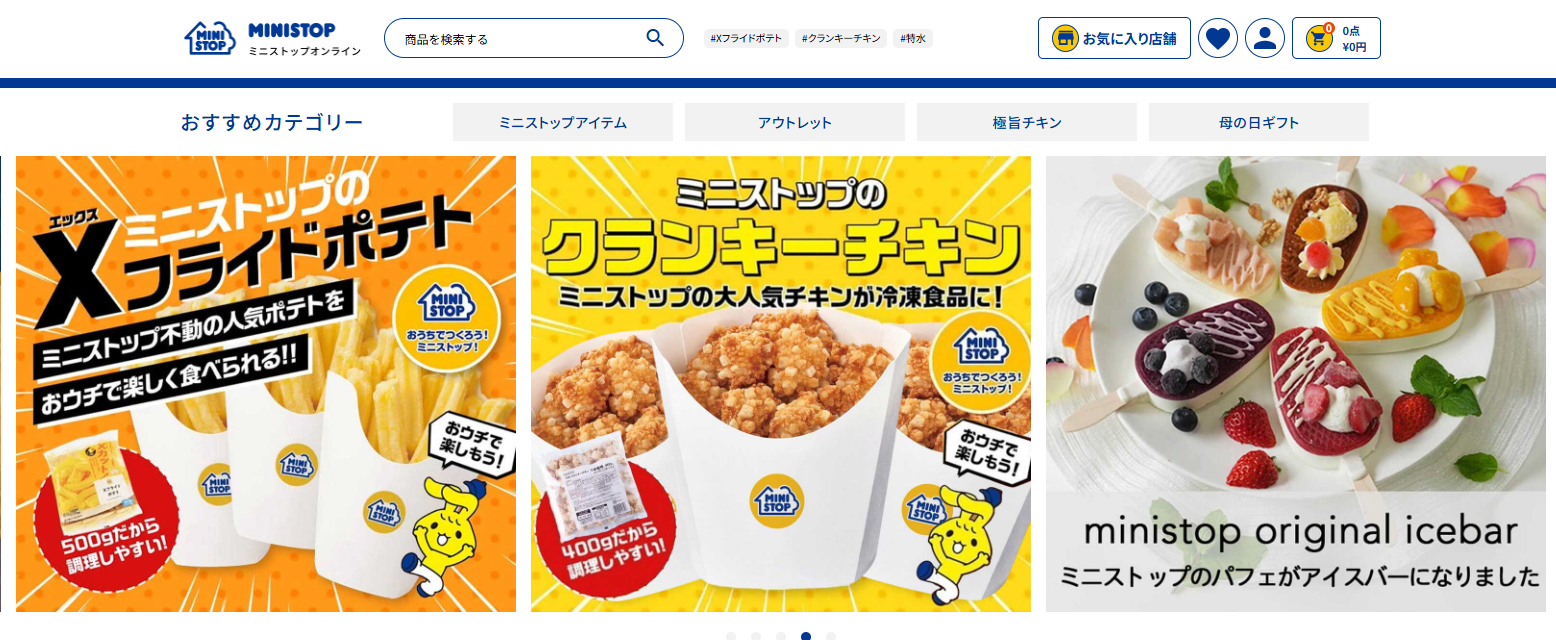This screenshot has height=640, width=1556.
Task: Open the account profile icon
Action: click(x=1264, y=38)
